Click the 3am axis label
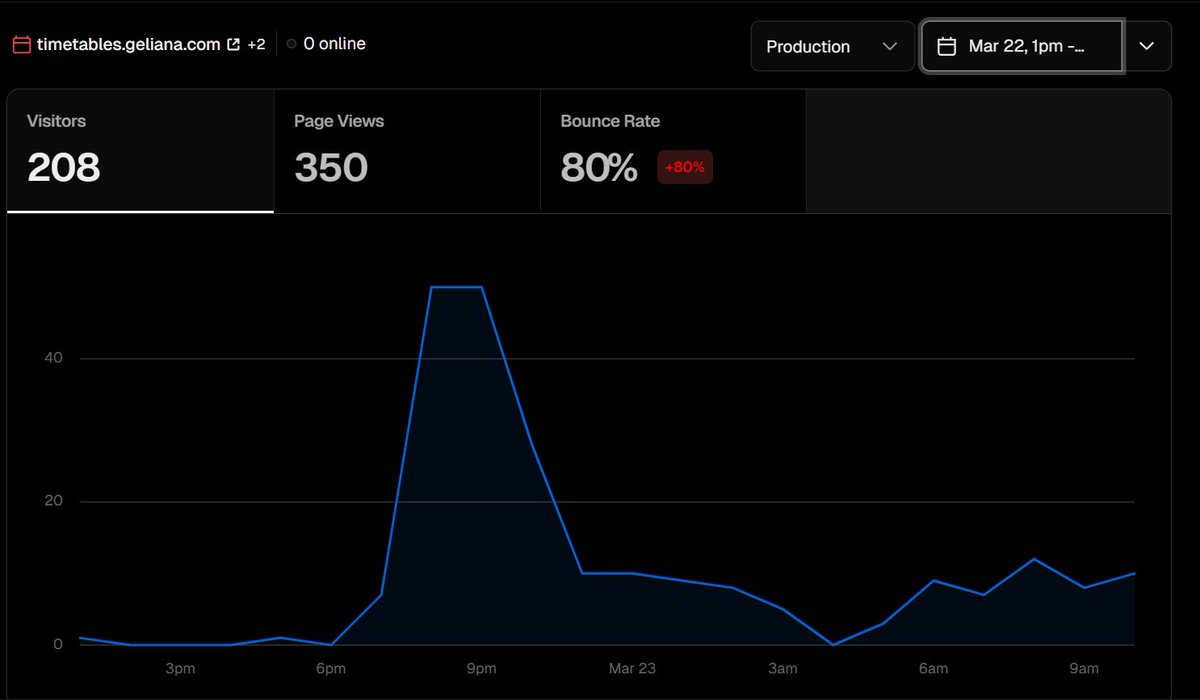 click(x=783, y=668)
